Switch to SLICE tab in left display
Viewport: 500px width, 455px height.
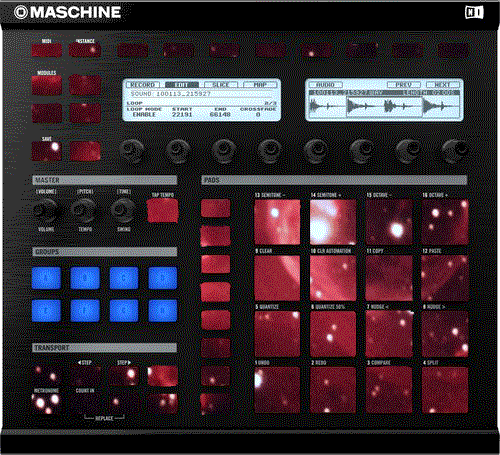[221, 85]
